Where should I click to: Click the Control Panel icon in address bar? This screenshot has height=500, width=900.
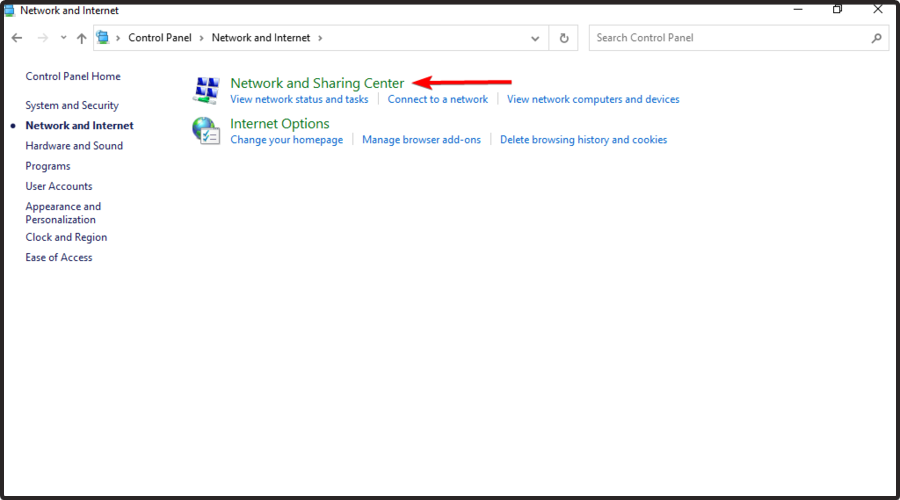pos(103,37)
